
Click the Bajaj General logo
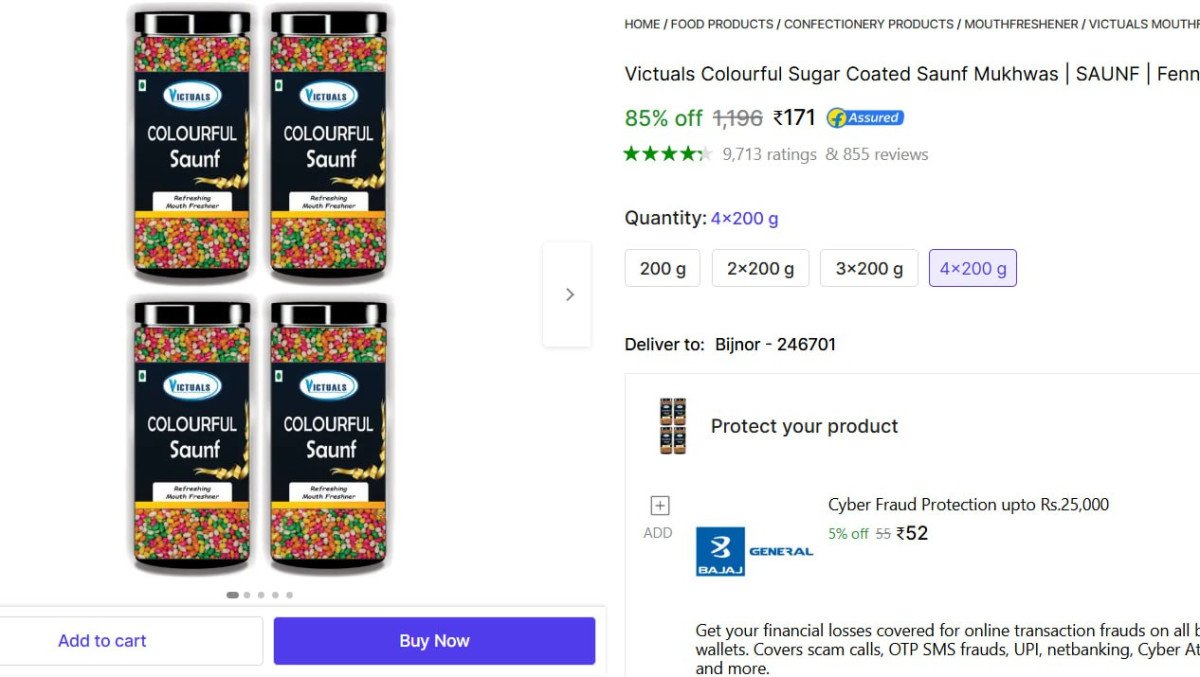point(754,551)
